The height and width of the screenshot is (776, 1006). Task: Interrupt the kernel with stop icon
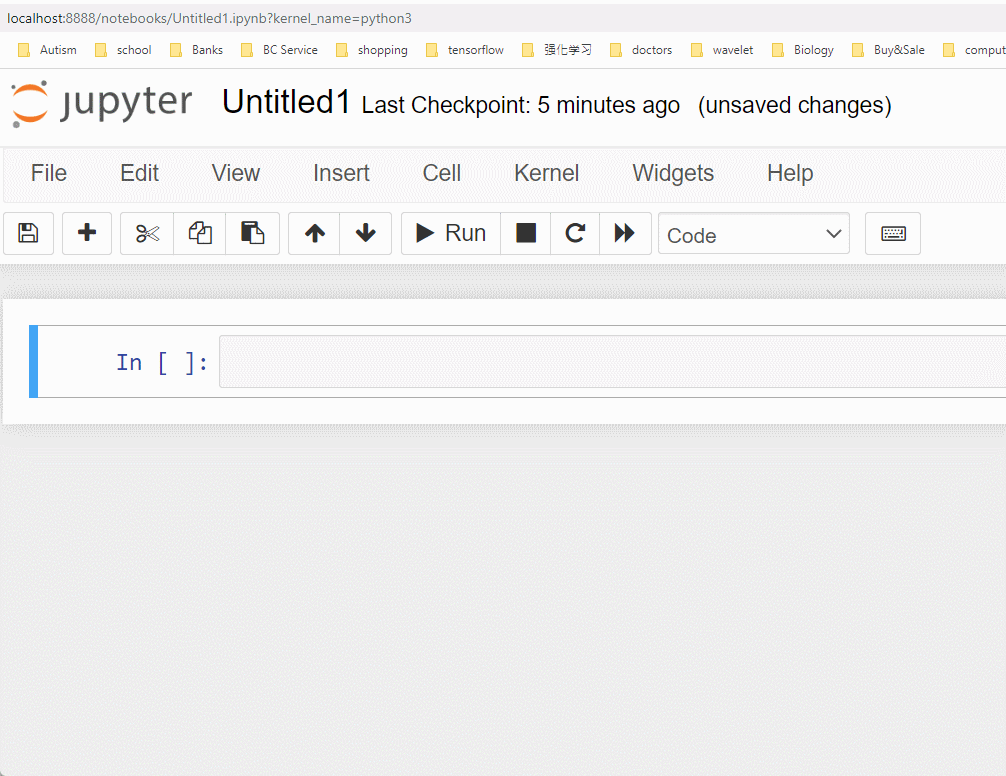(526, 233)
